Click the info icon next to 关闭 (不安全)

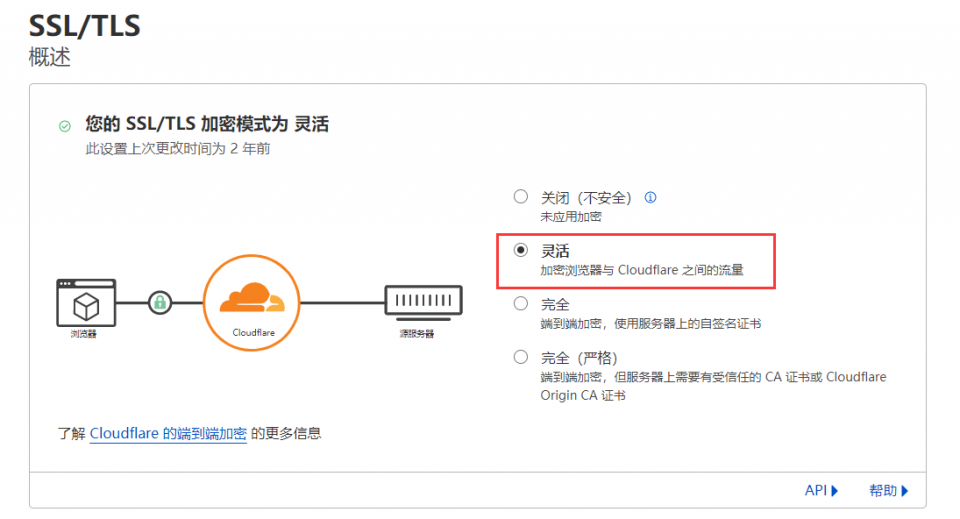(650, 198)
